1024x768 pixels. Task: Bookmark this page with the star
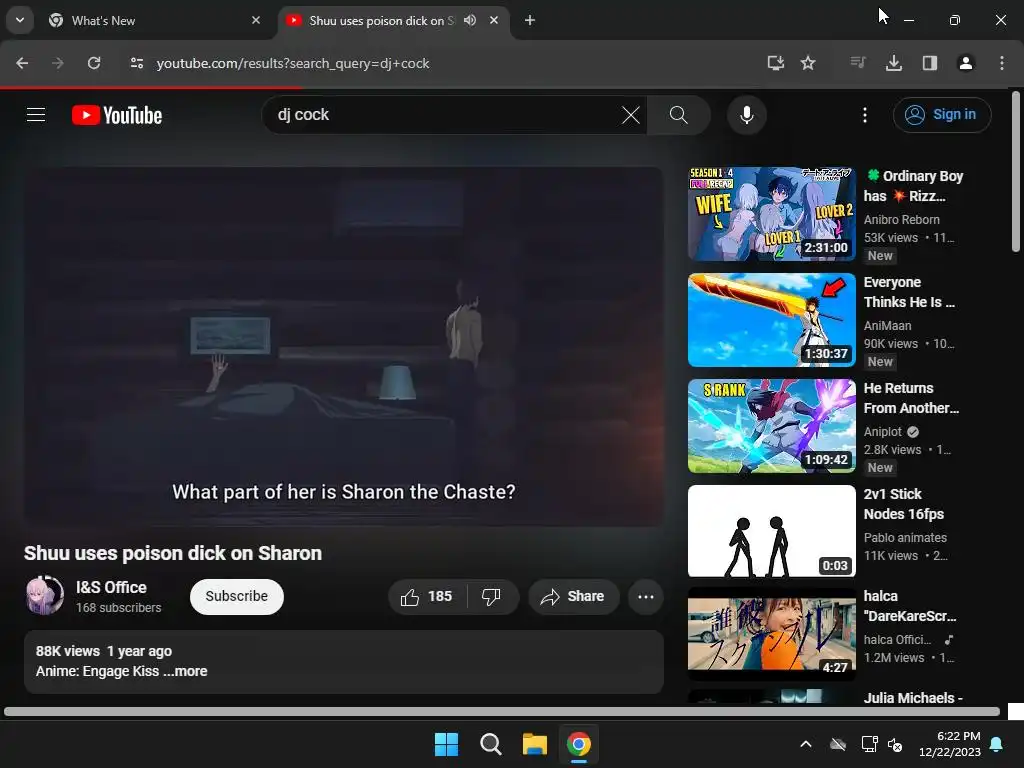808,63
